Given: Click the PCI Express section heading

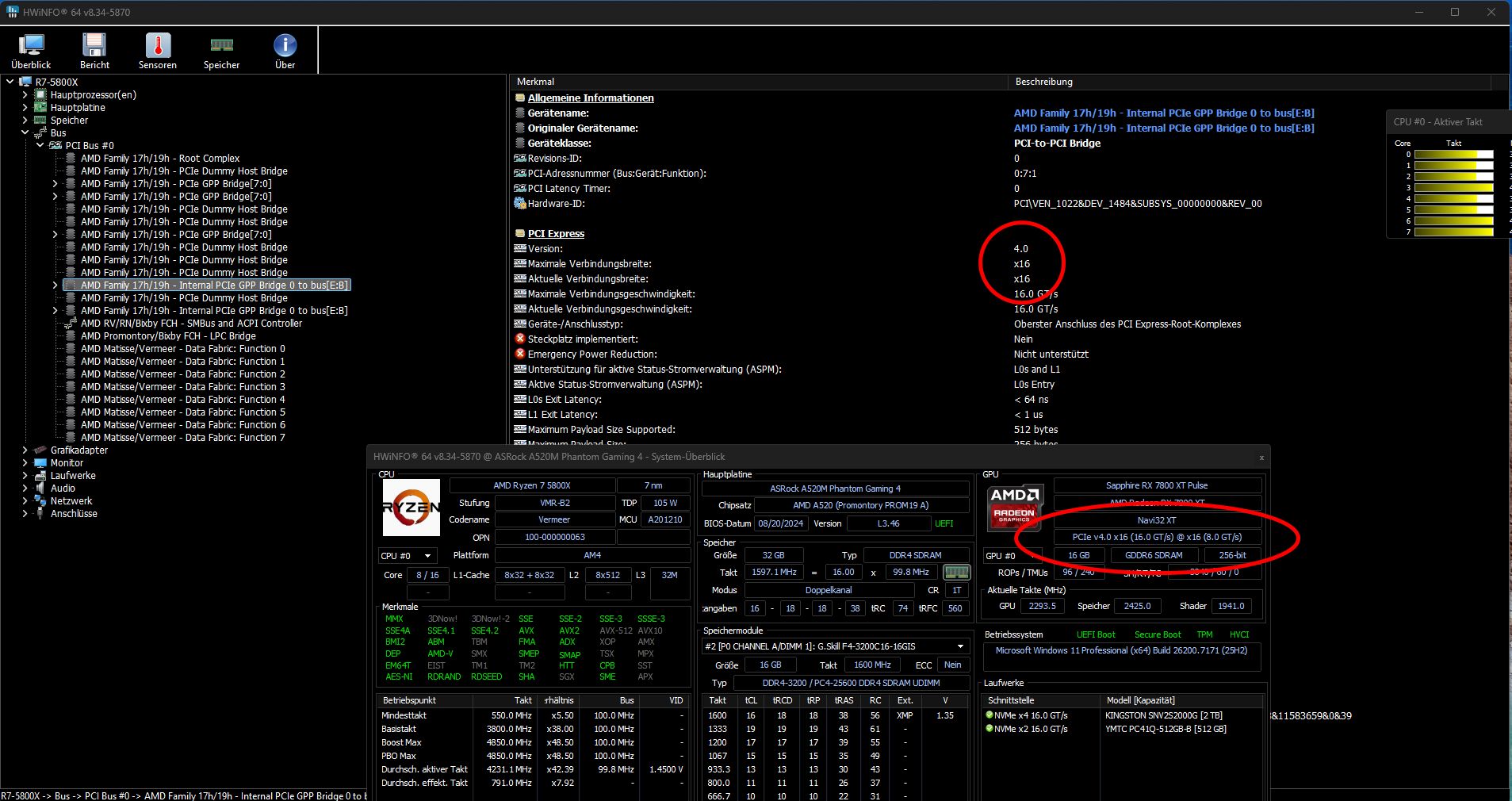Looking at the screenshot, I should coord(556,233).
